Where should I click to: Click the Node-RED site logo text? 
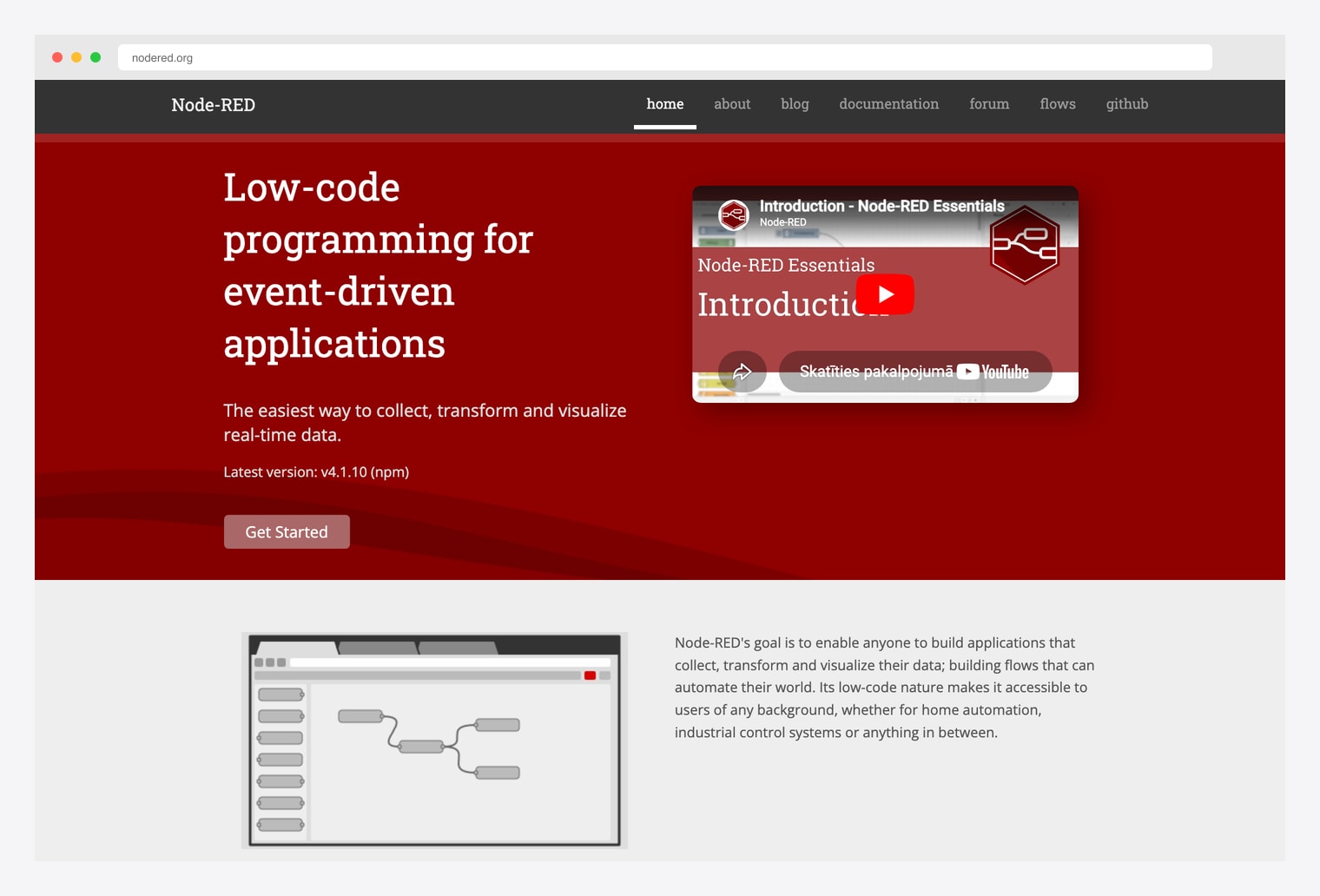click(x=213, y=105)
